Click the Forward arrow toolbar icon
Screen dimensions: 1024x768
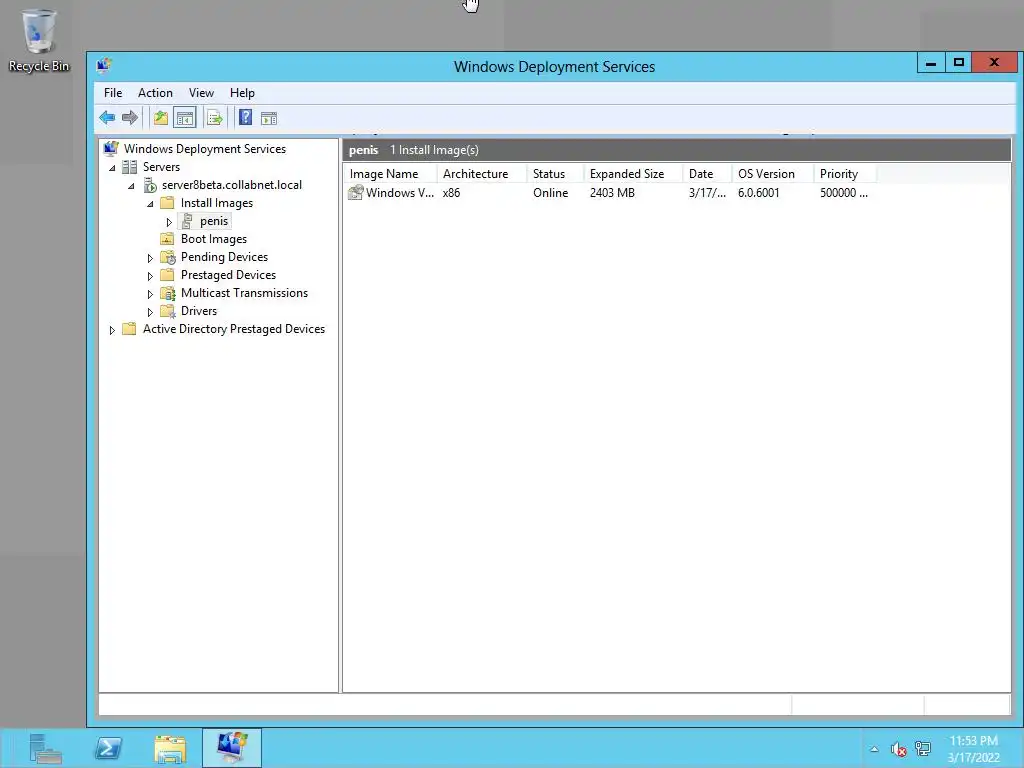(130, 118)
